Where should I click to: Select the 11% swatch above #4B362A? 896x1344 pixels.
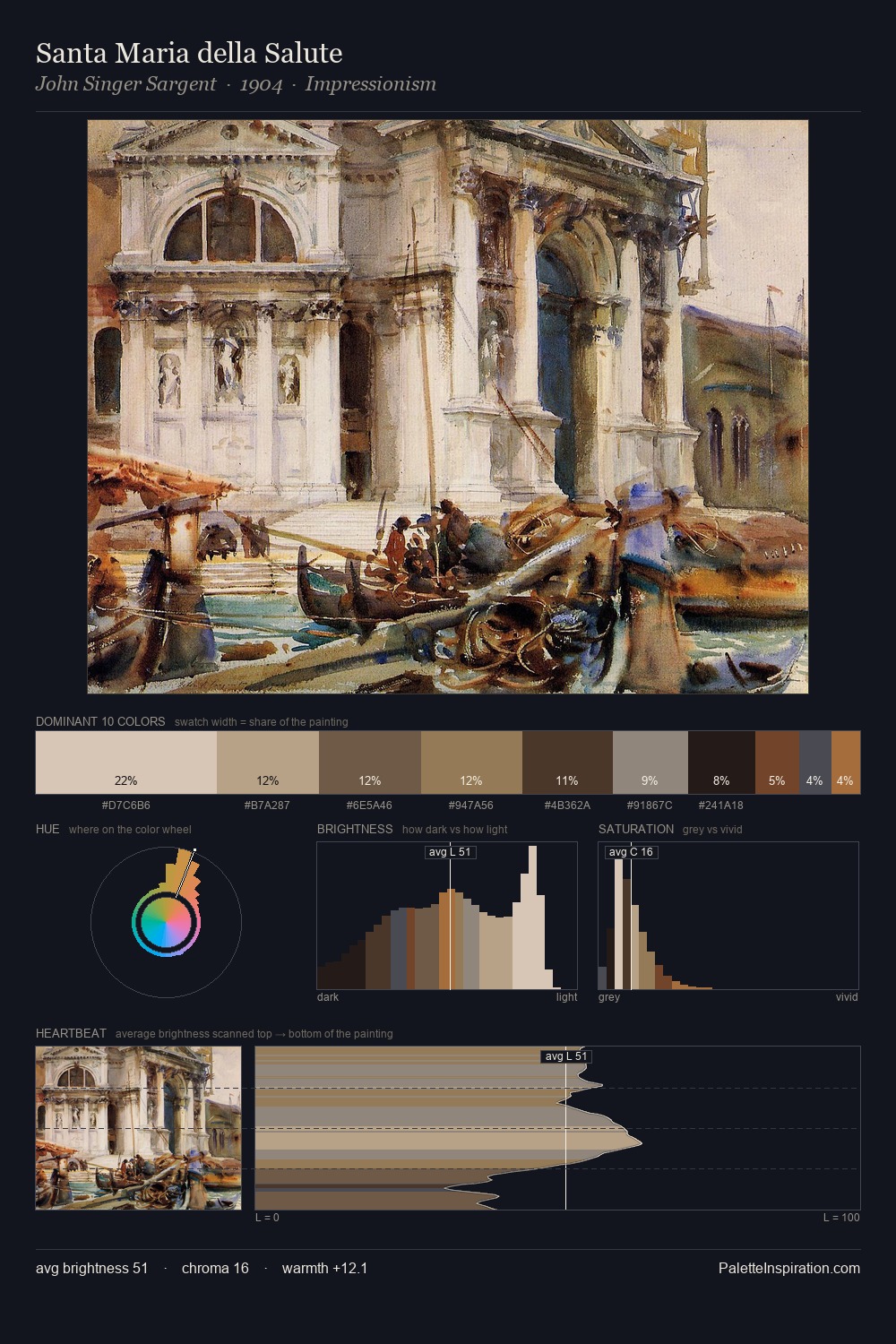(x=567, y=762)
